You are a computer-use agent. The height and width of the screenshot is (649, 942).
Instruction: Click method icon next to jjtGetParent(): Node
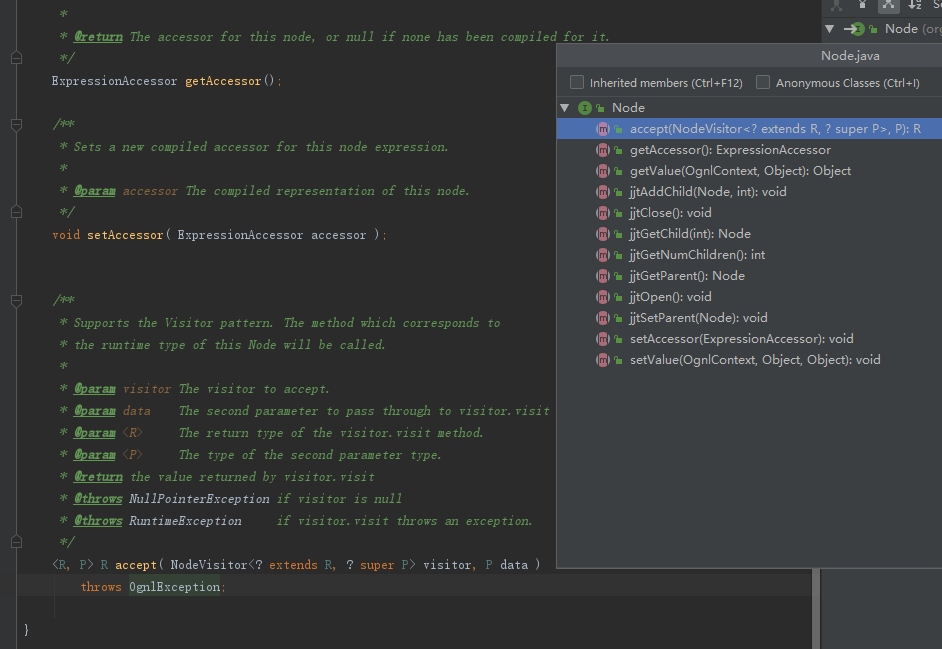click(603, 276)
